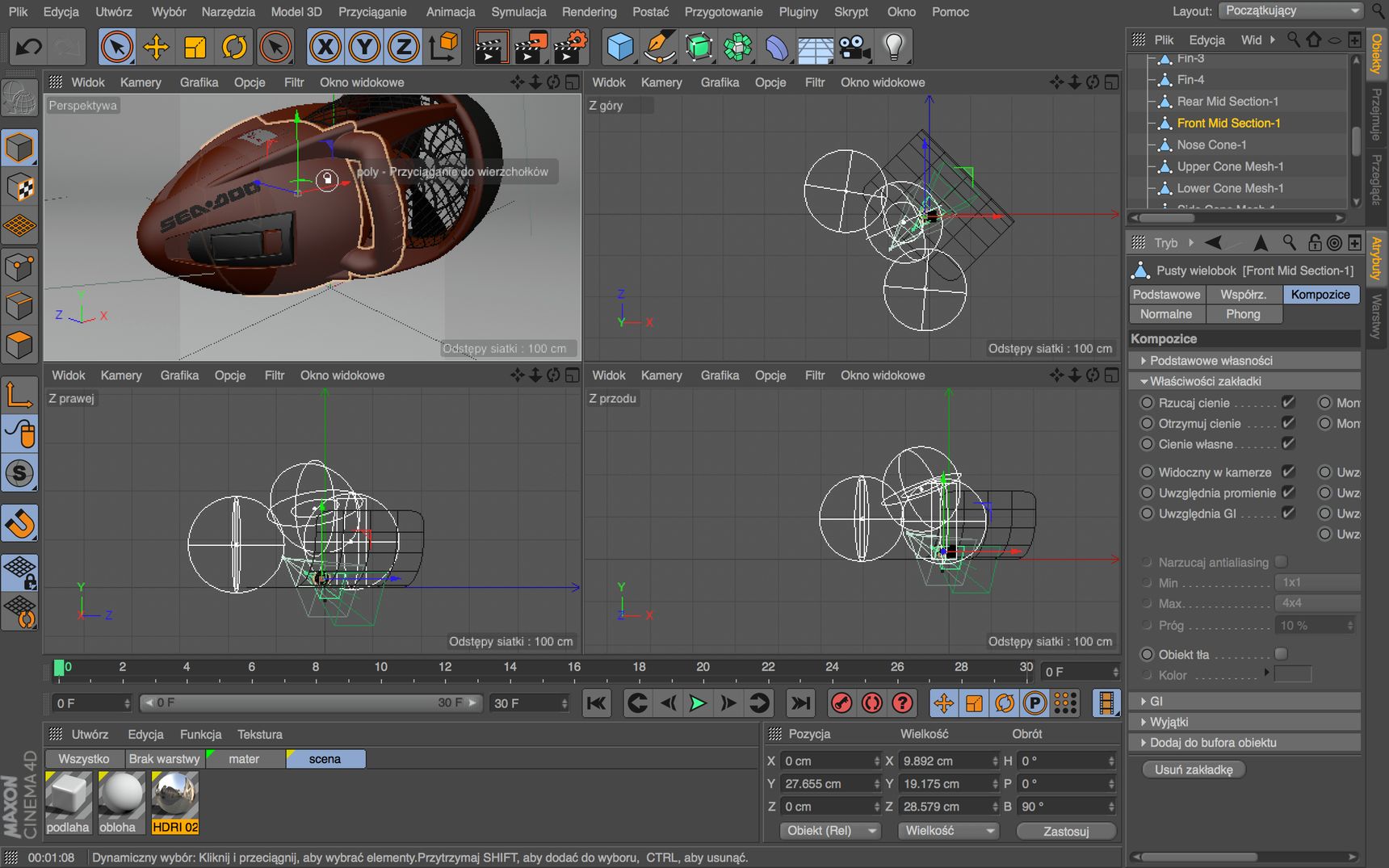The image size is (1389, 868).
Task: Toggle Z axis lock icon
Action: [404, 47]
